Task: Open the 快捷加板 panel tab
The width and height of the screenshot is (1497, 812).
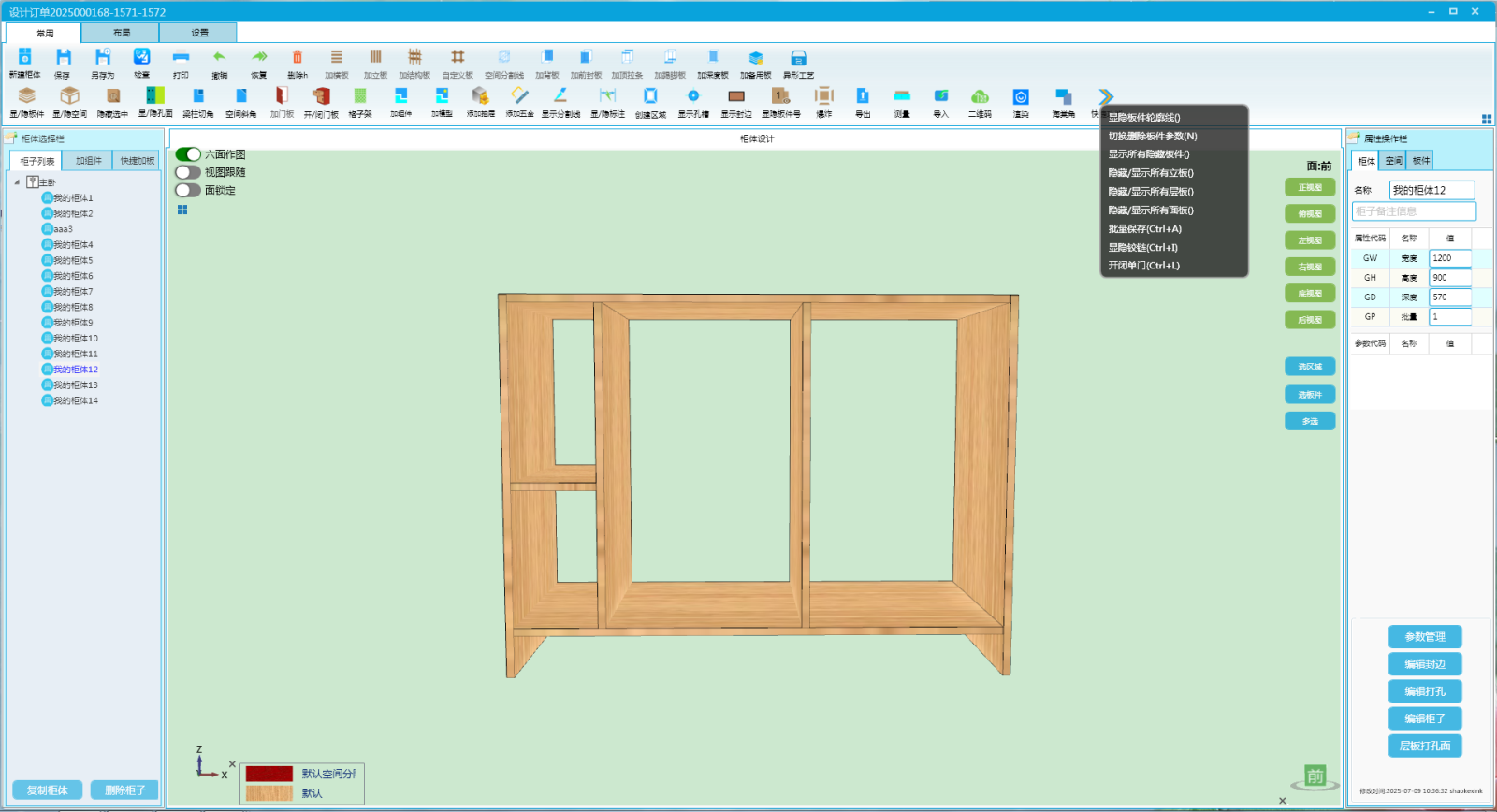Action: click(137, 161)
